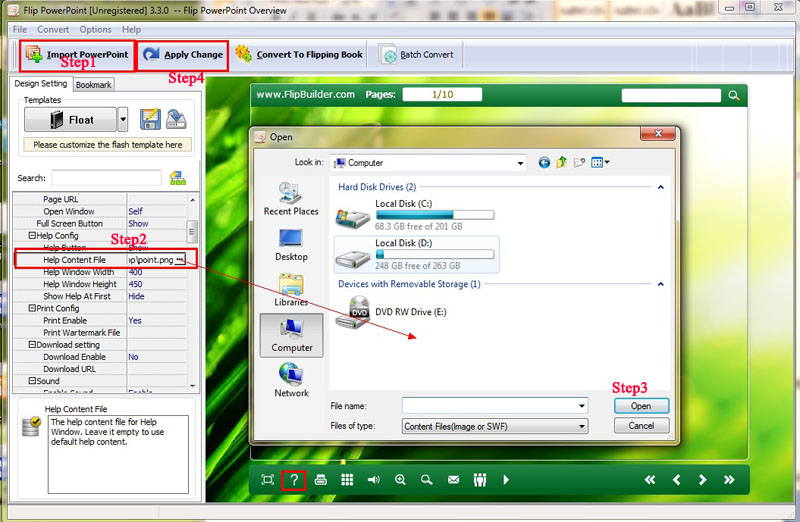Click settings list scroll down arrow
The height and width of the screenshot is (522, 800).
pyautogui.click(x=192, y=386)
